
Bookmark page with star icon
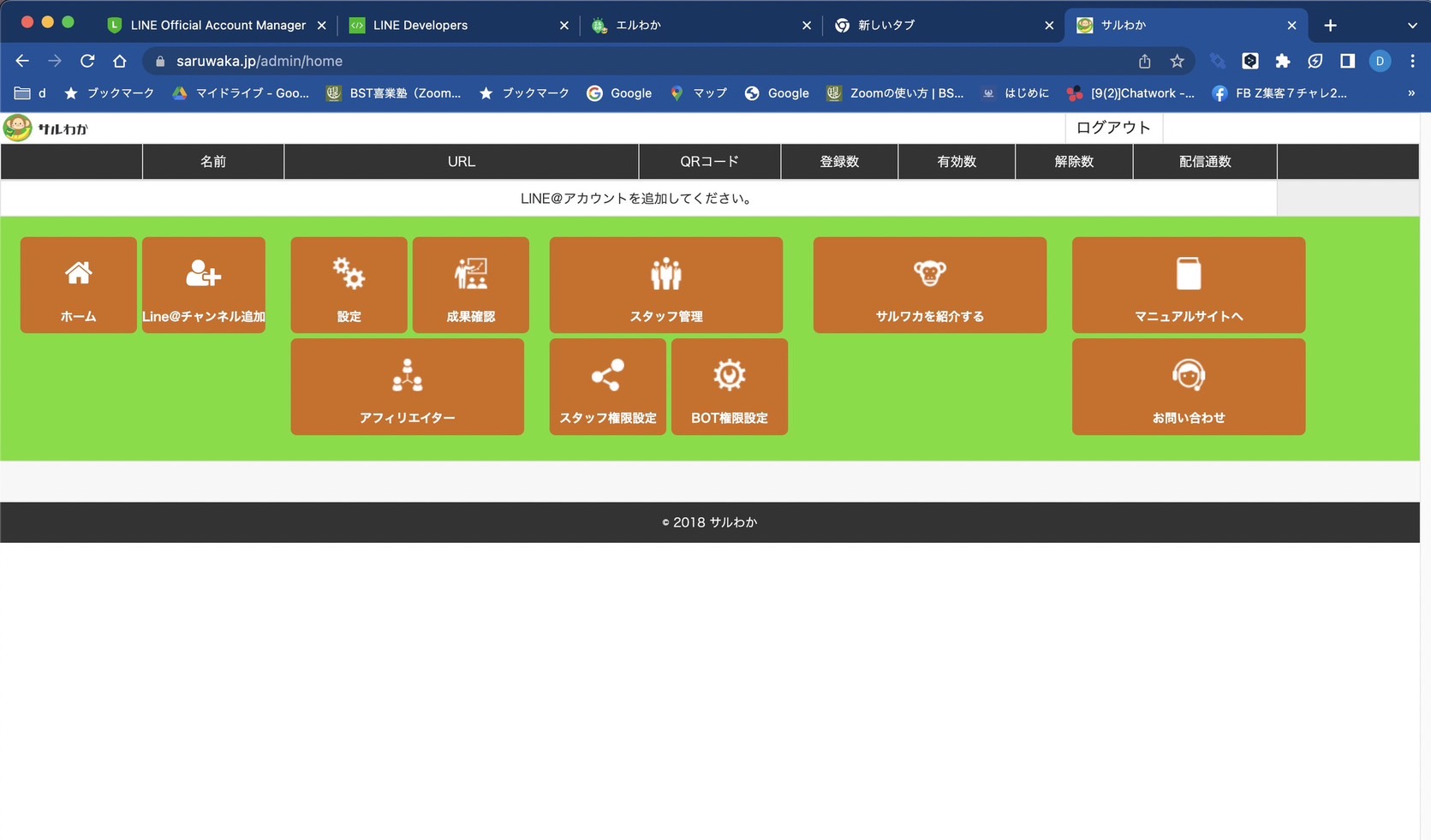1177,61
